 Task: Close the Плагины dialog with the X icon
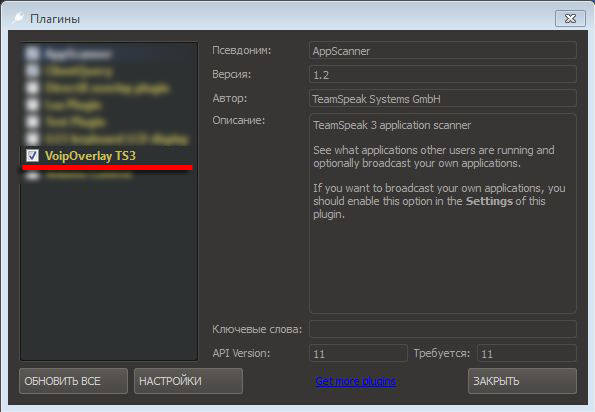570,18
